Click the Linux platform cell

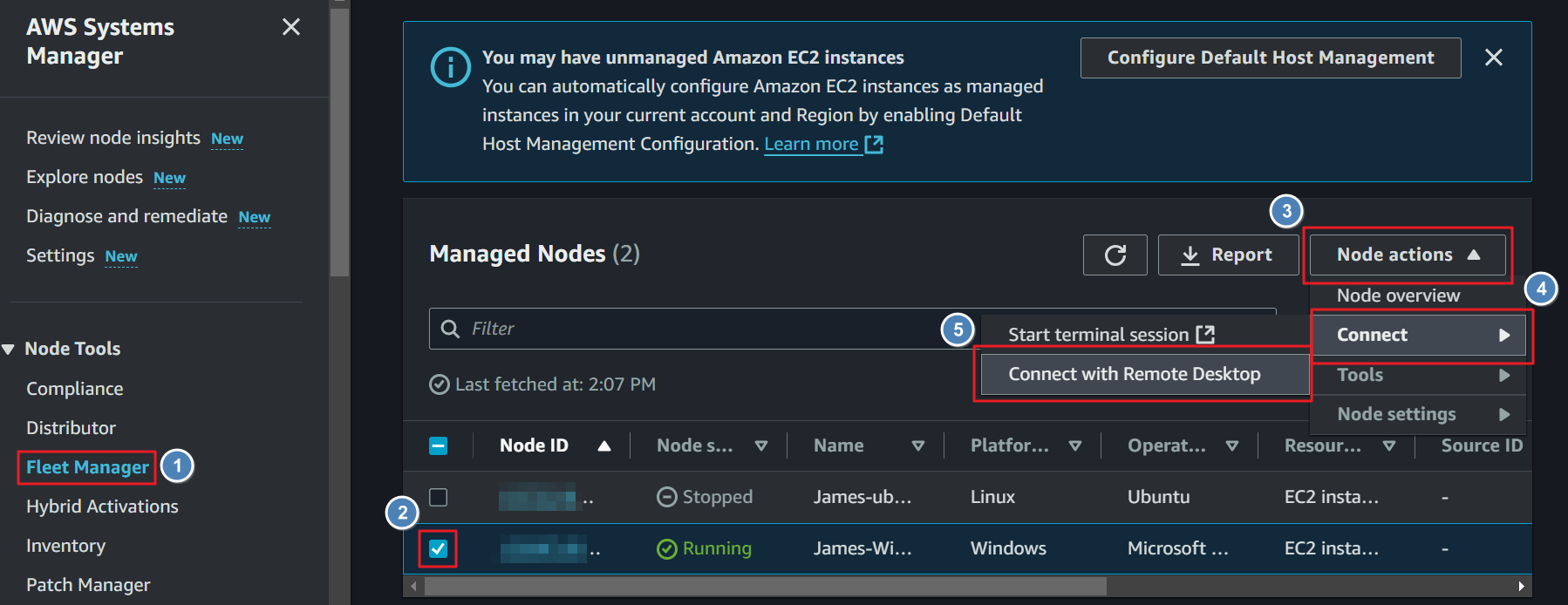tap(992, 497)
